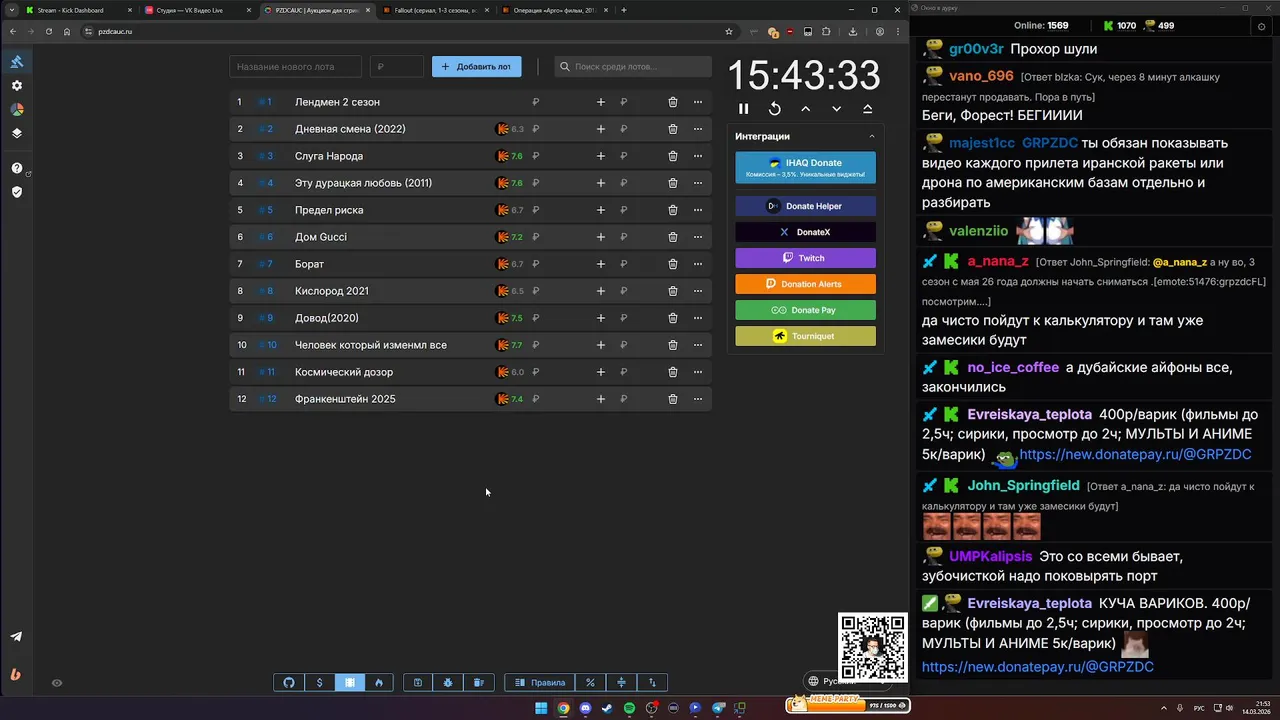Toggle the highlighted film strip toolbar button
The width and height of the screenshot is (1280, 720).
[349, 683]
